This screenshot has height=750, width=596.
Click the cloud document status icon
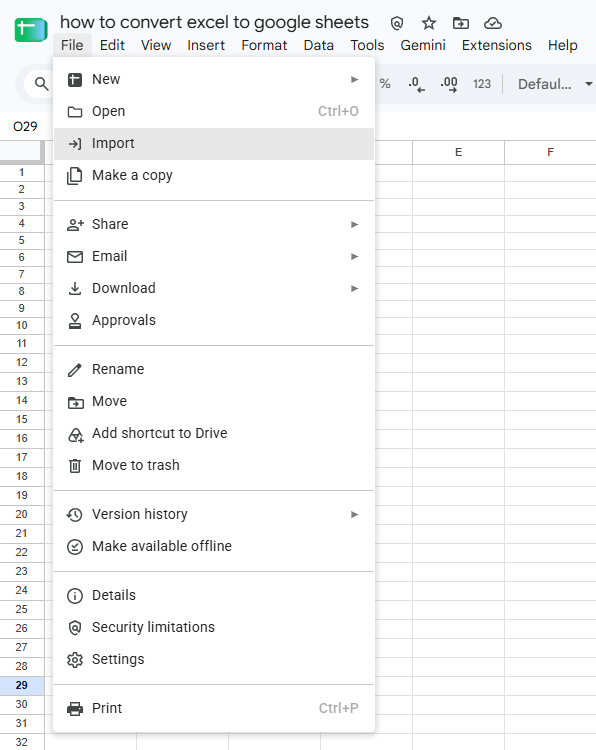coord(493,23)
